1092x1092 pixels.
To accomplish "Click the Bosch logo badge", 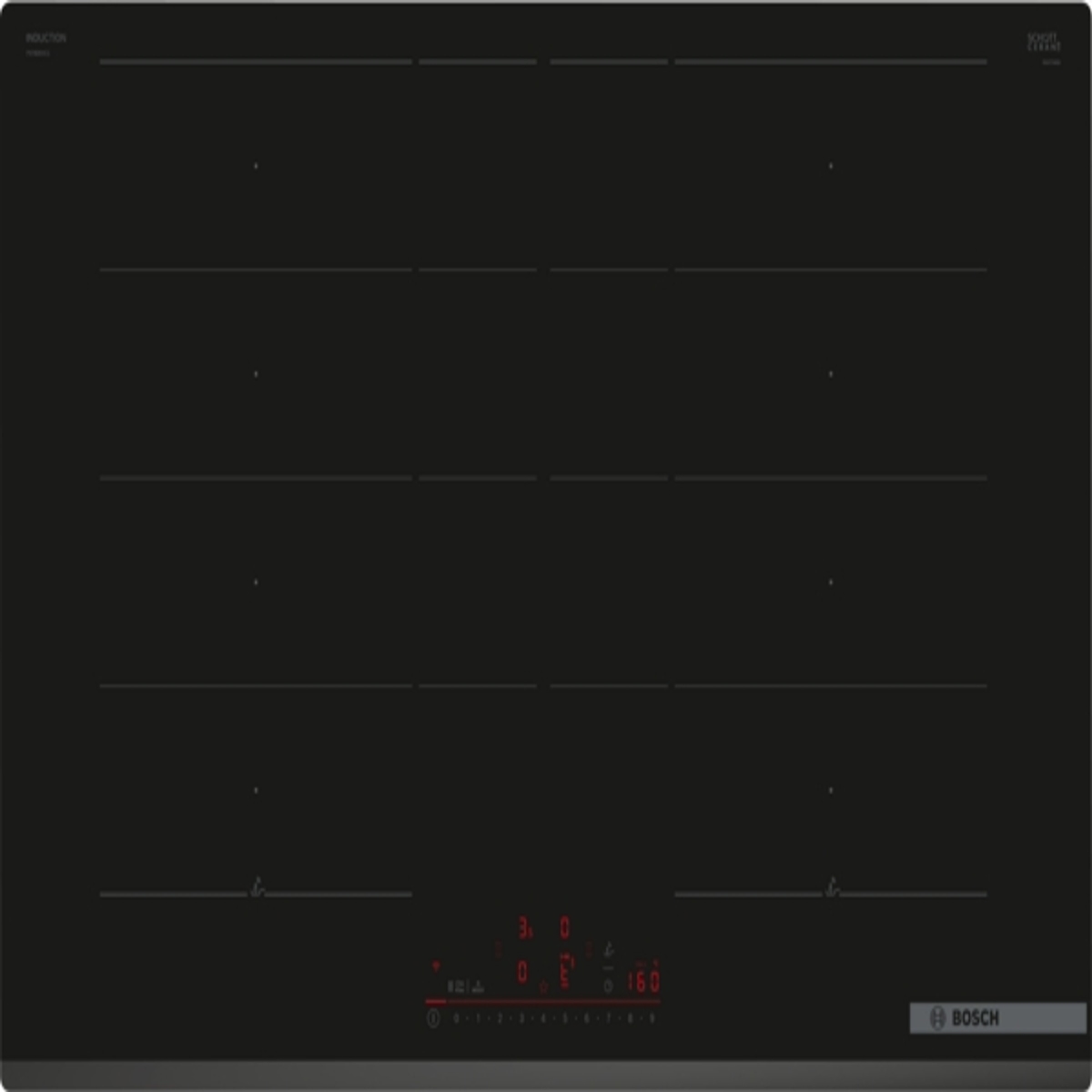I will (x=997, y=1017).
